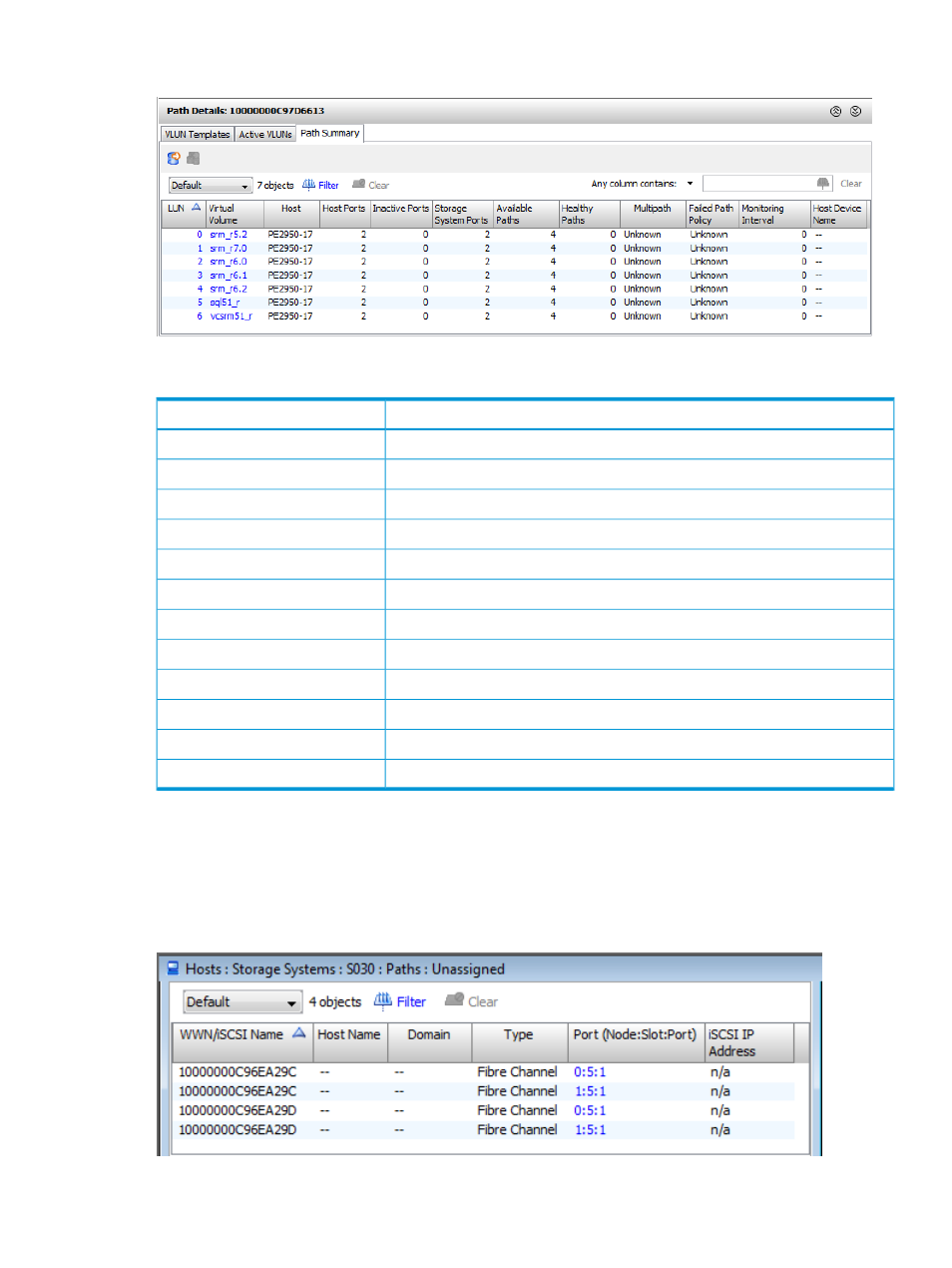Viewport: 952px width, 1268px height.
Task: Click the LUN column sort arrow
Action: [x=196, y=208]
